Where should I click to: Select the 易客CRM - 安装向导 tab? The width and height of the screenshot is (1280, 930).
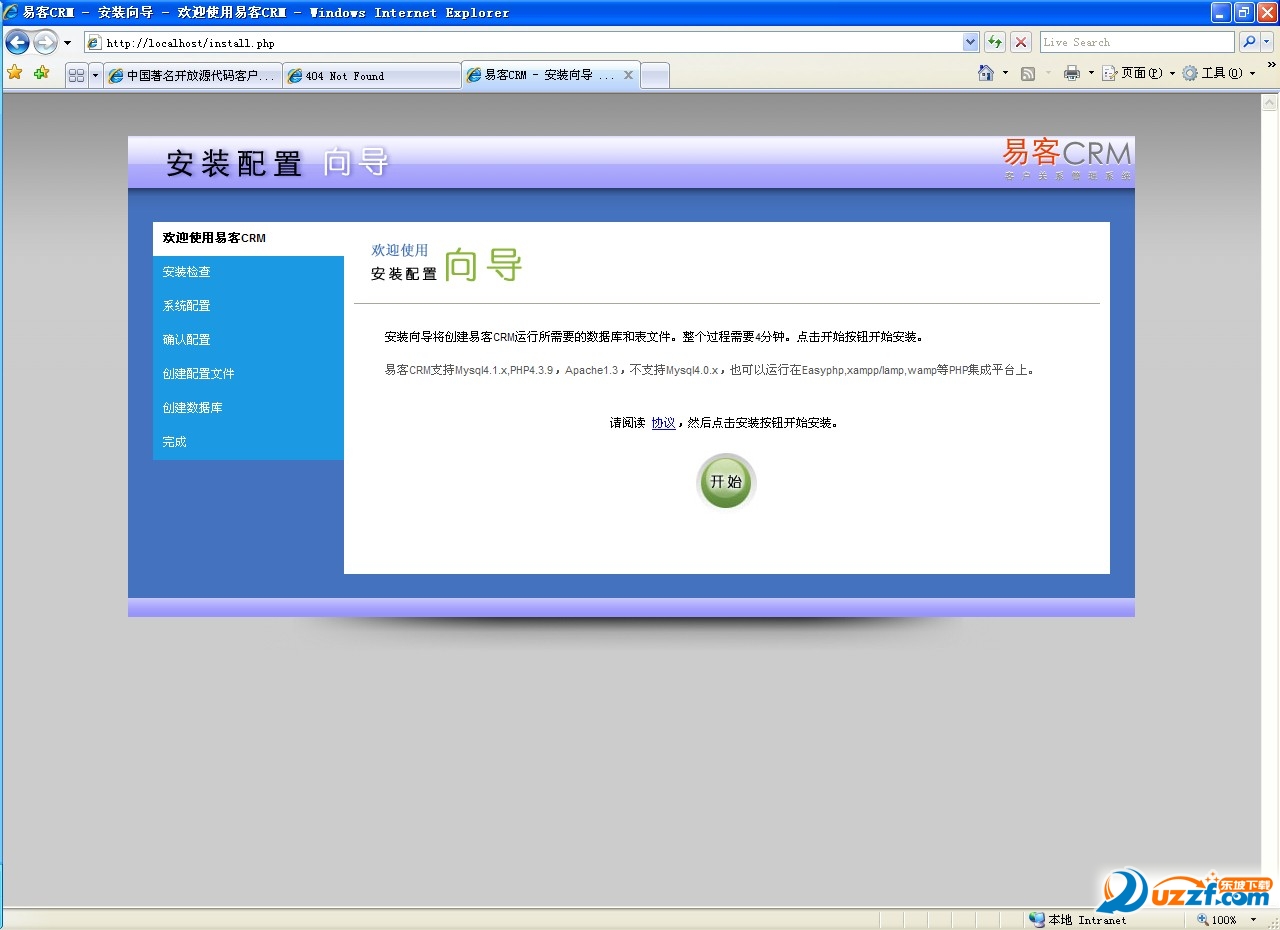(550, 75)
